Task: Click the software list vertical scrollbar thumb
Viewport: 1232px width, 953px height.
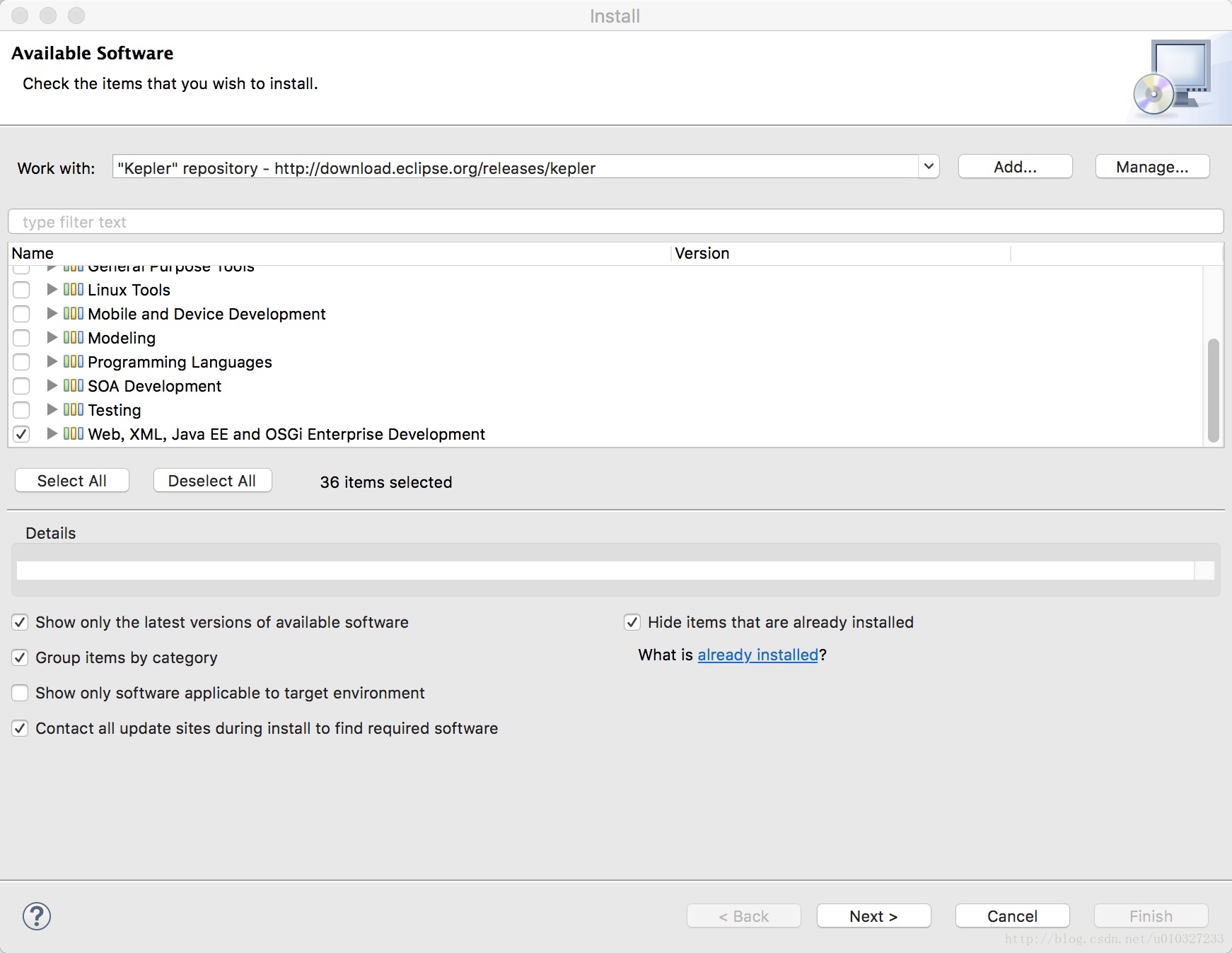Action: pyautogui.click(x=1214, y=390)
